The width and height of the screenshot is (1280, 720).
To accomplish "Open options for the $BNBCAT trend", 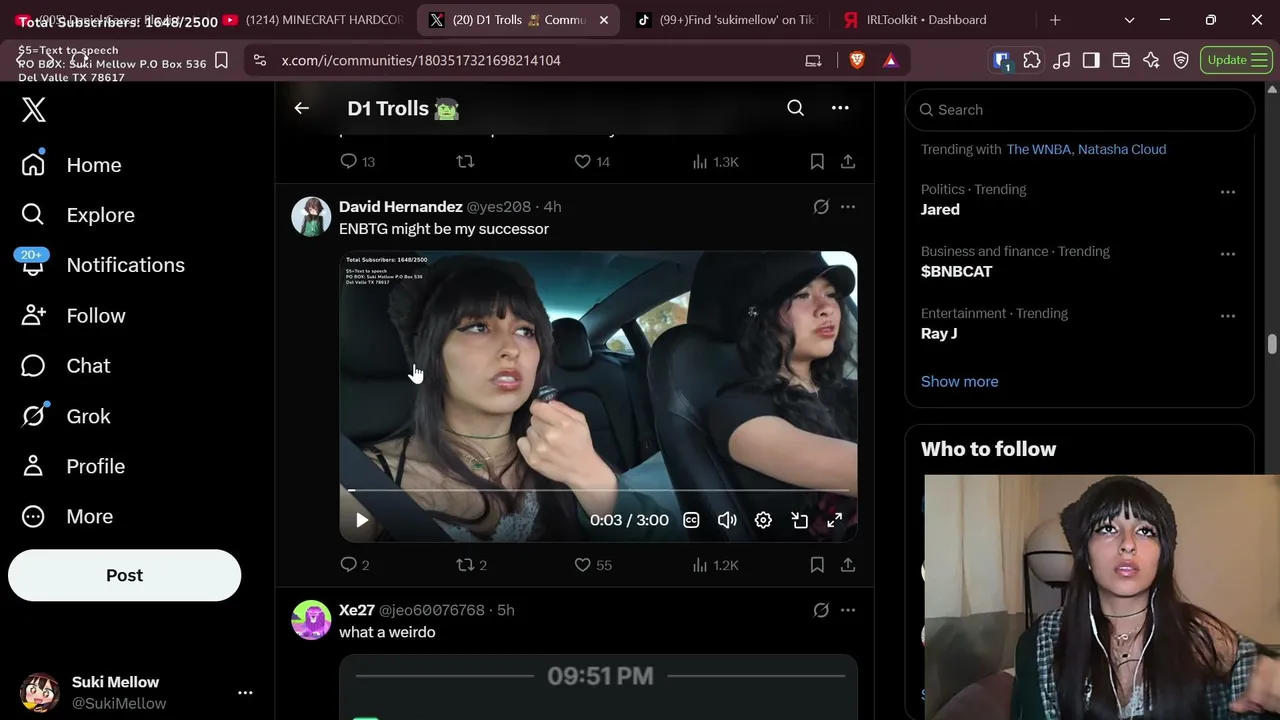I will tap(1228, 254).
